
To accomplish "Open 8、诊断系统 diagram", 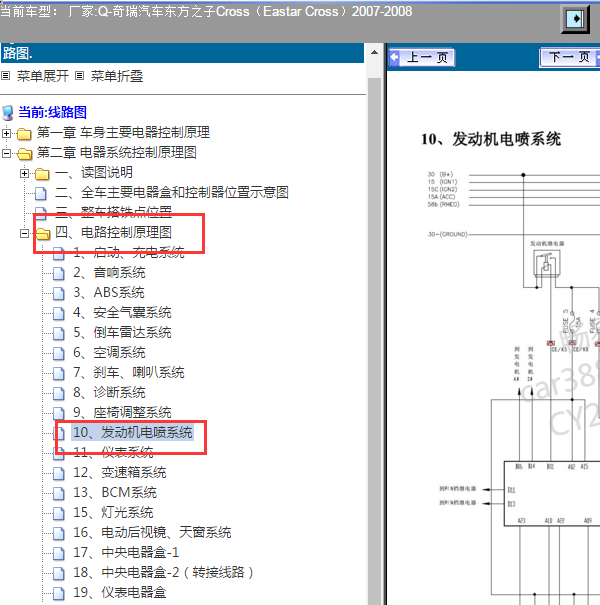I will (x=109, y=393).
